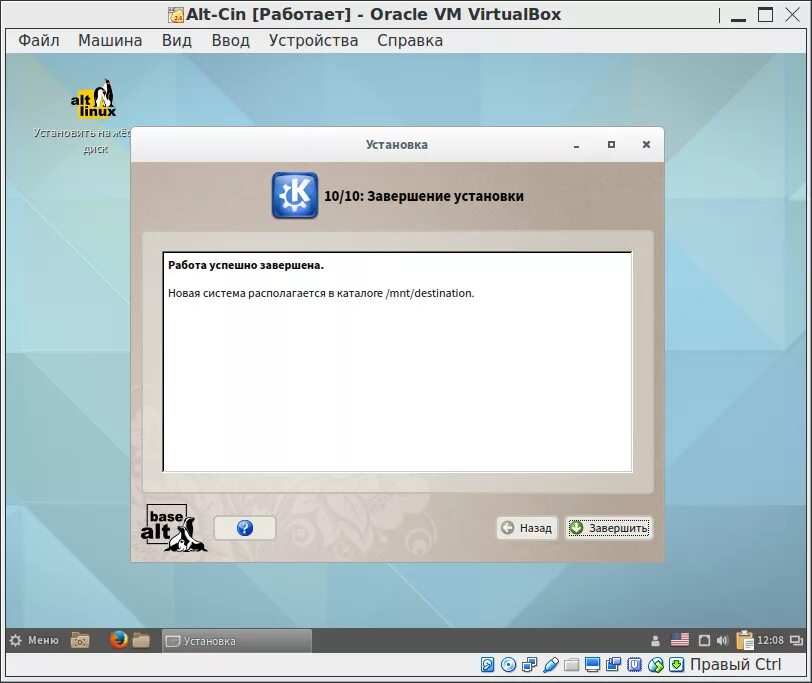812x683 pixels.
Task: Open the Машина menu
Action: [x=110, y=40]
